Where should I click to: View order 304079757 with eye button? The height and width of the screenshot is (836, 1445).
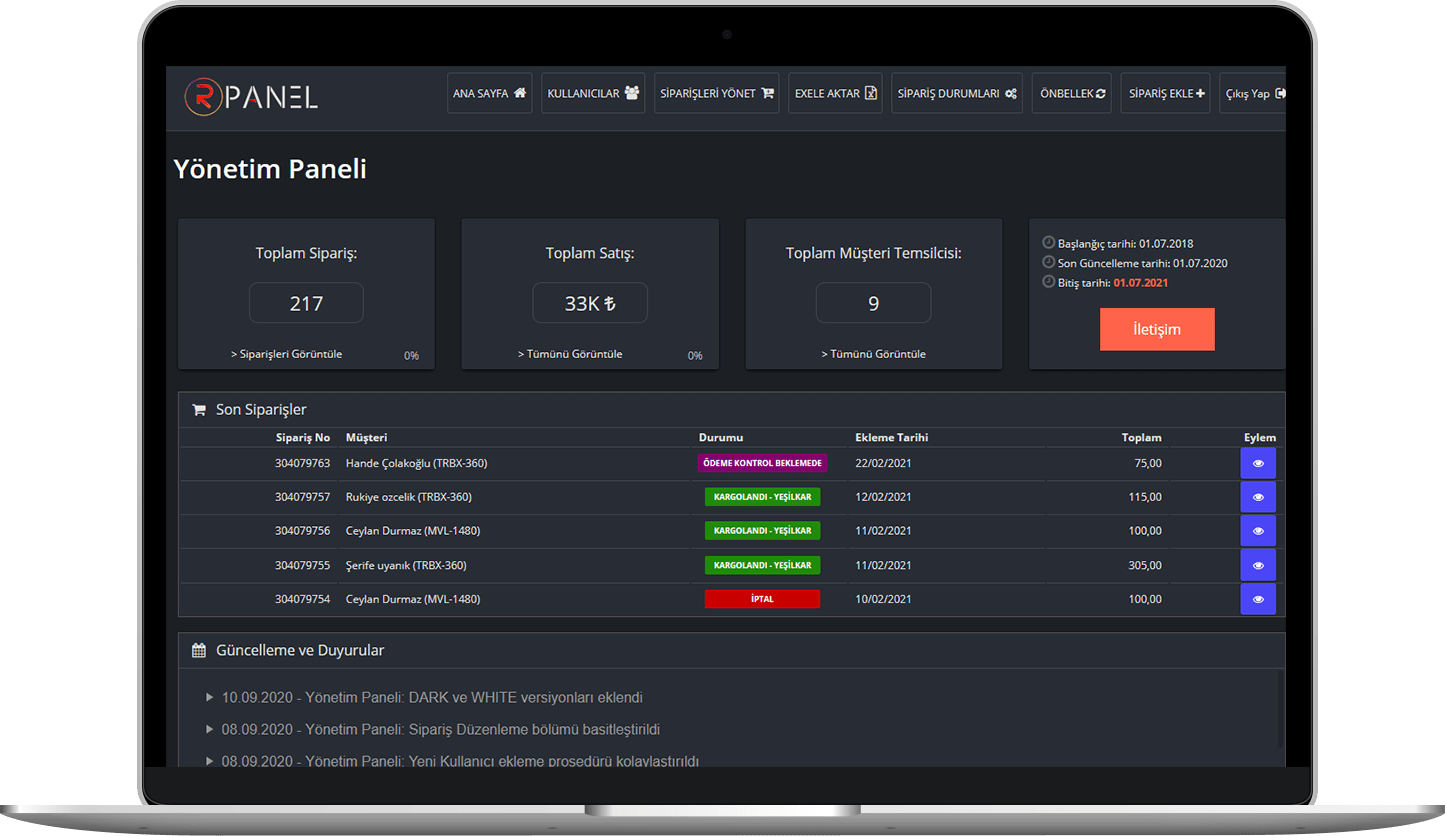[x=1258, y=497]
